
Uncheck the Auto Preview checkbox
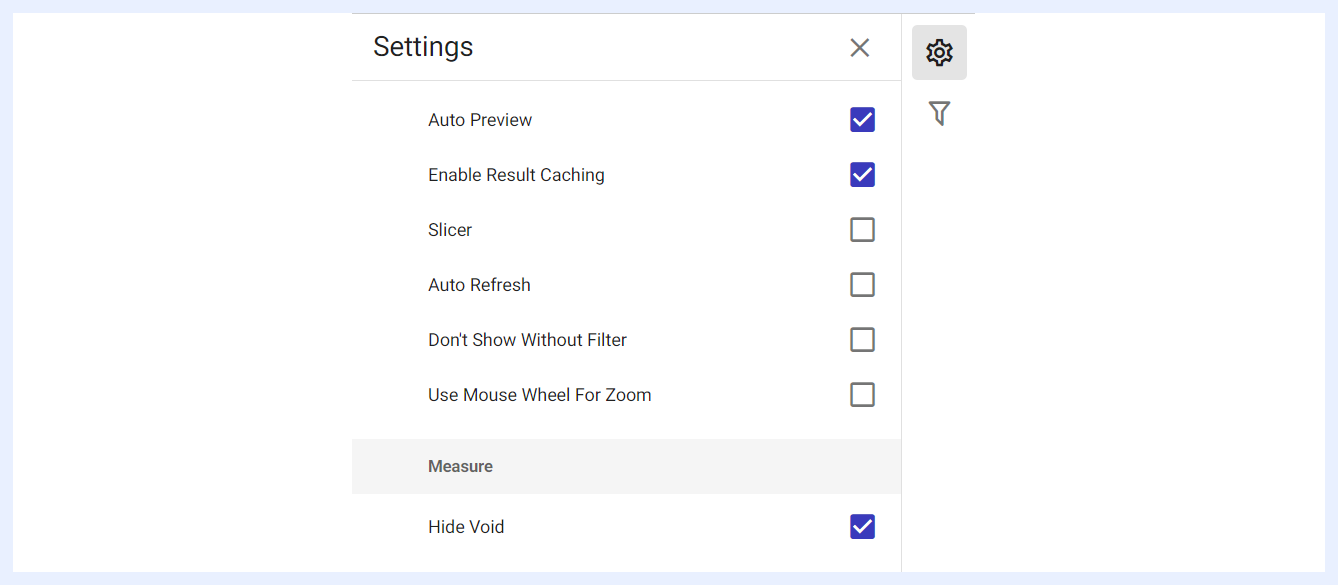[862, 120]
